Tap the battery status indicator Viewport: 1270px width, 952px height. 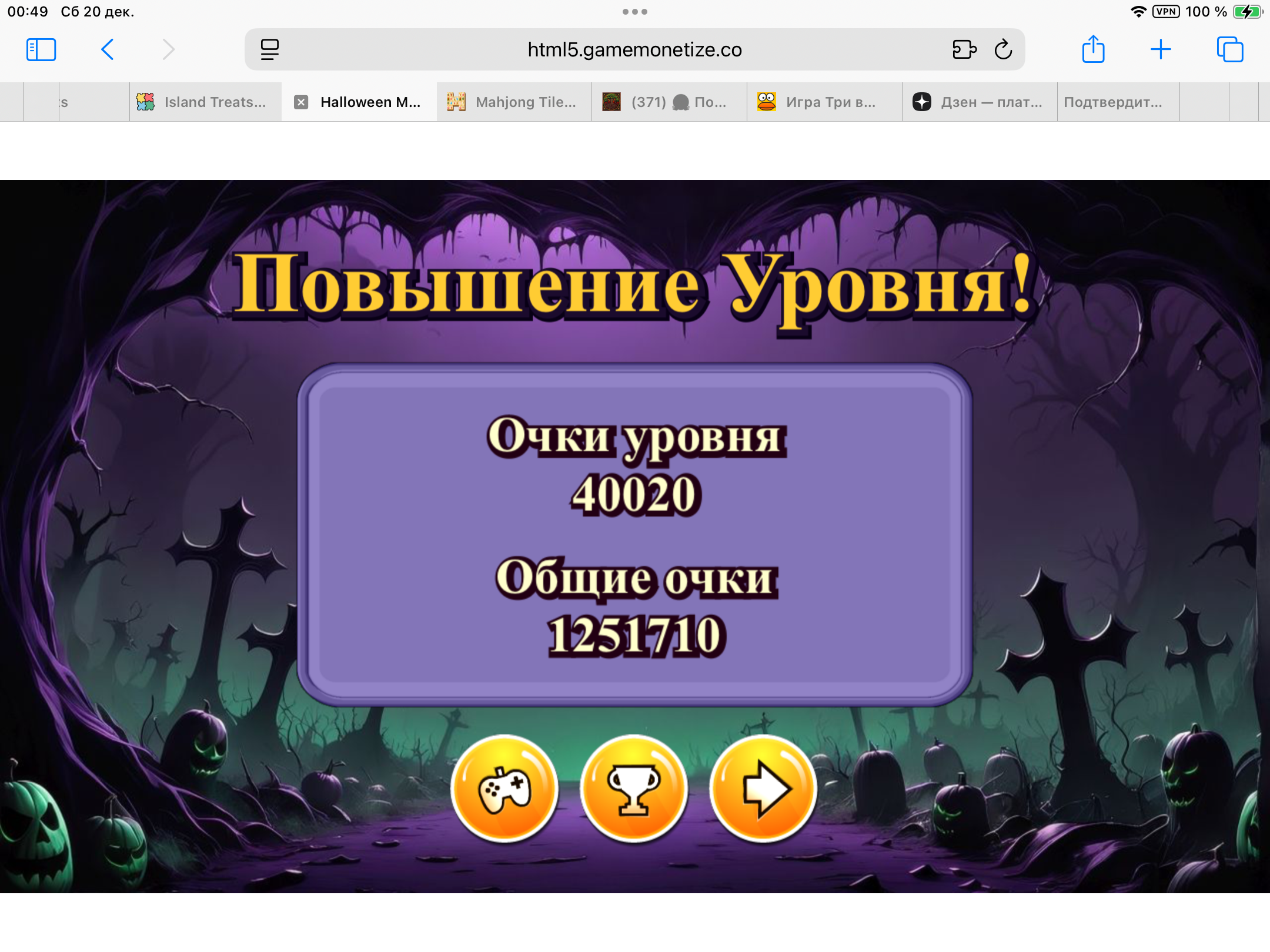coord(1247,12)
